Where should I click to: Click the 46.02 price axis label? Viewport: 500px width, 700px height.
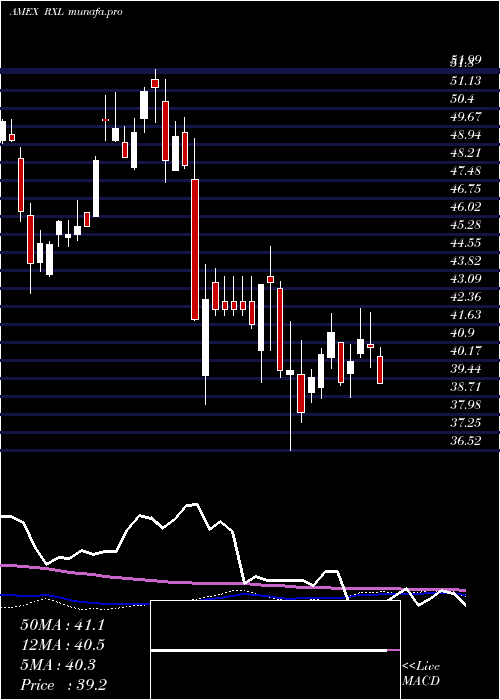point(466,207)
